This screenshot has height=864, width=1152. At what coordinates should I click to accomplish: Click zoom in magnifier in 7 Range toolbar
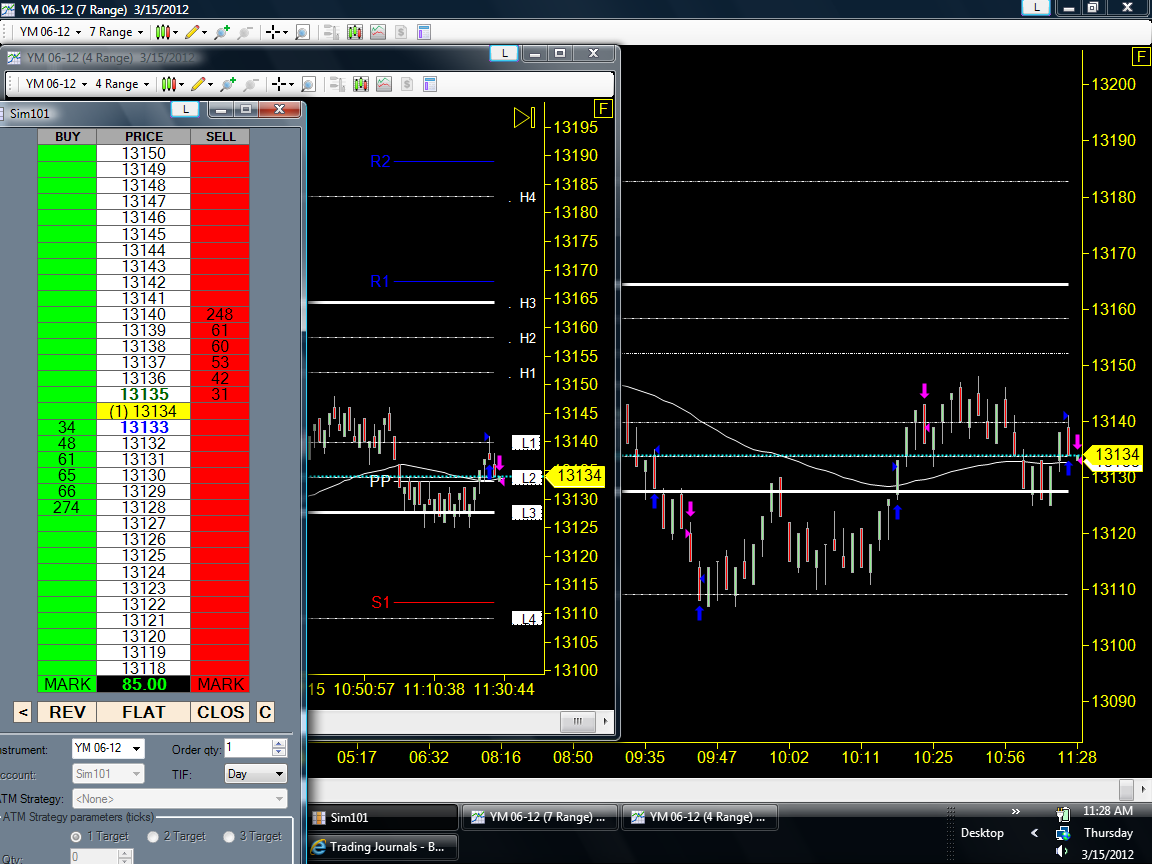222,32
